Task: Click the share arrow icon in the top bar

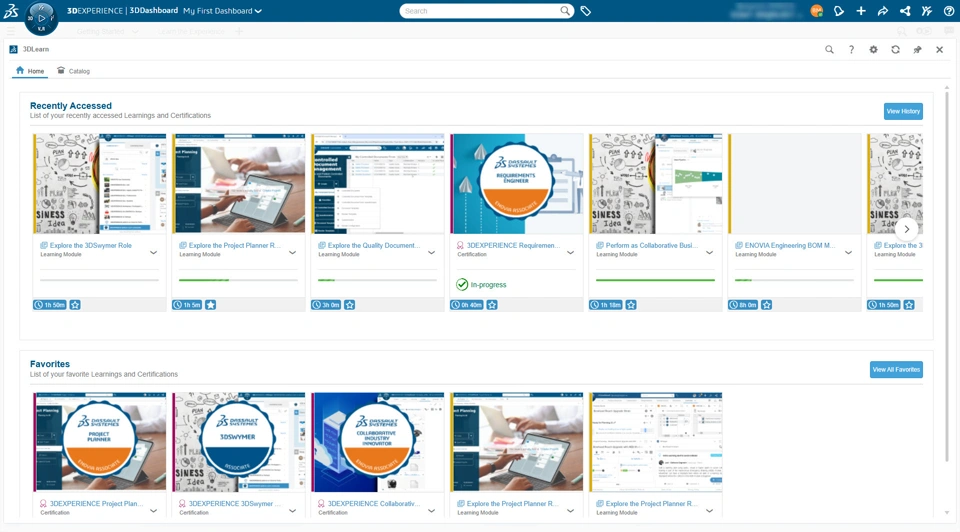Action: click(x=883, y=11)
